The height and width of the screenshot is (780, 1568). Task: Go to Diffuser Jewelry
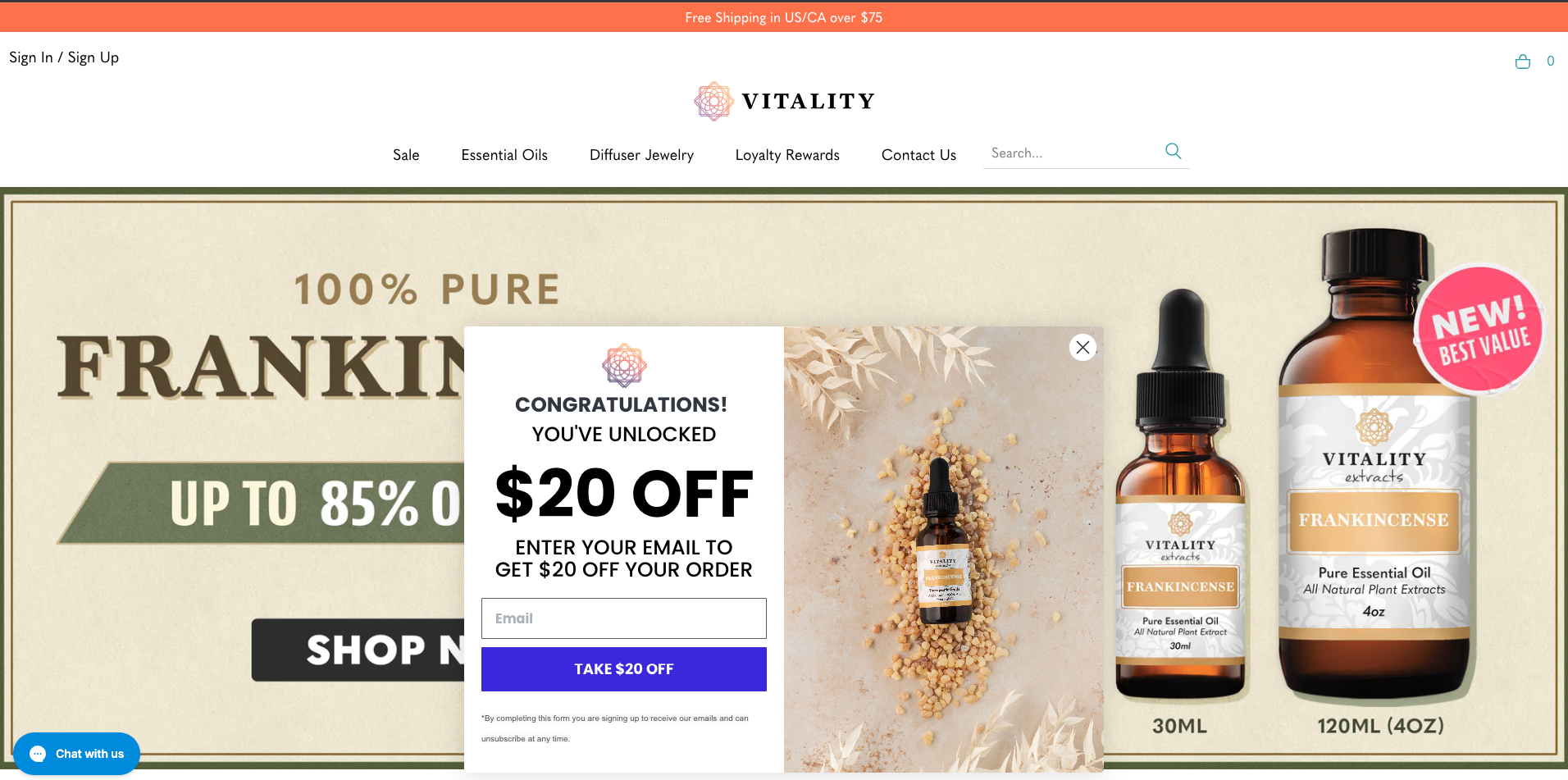[x=641, y=155]
